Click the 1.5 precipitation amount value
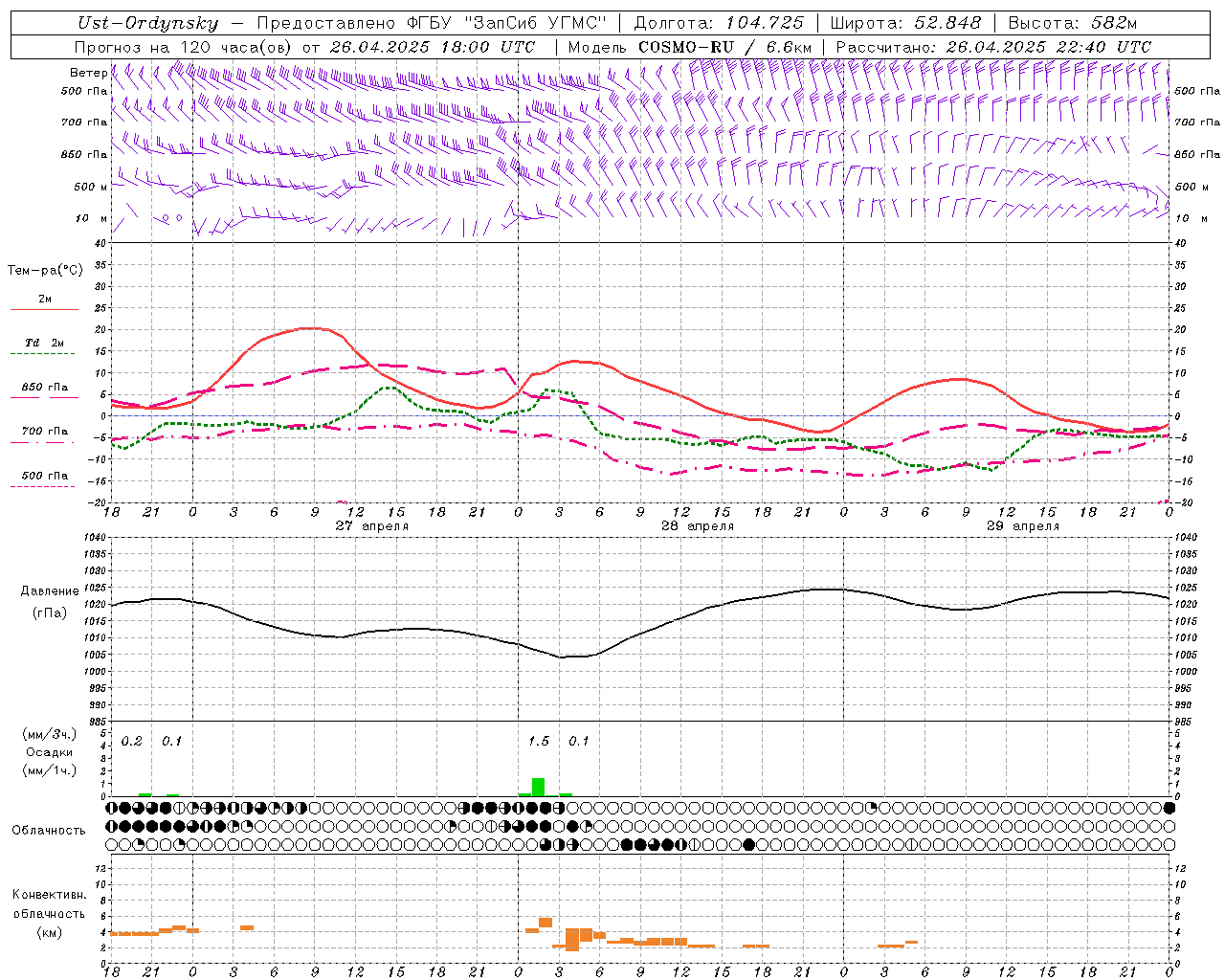Viewport: 1225px width, 980px height. pyautogui.click(x=539, y=742)
